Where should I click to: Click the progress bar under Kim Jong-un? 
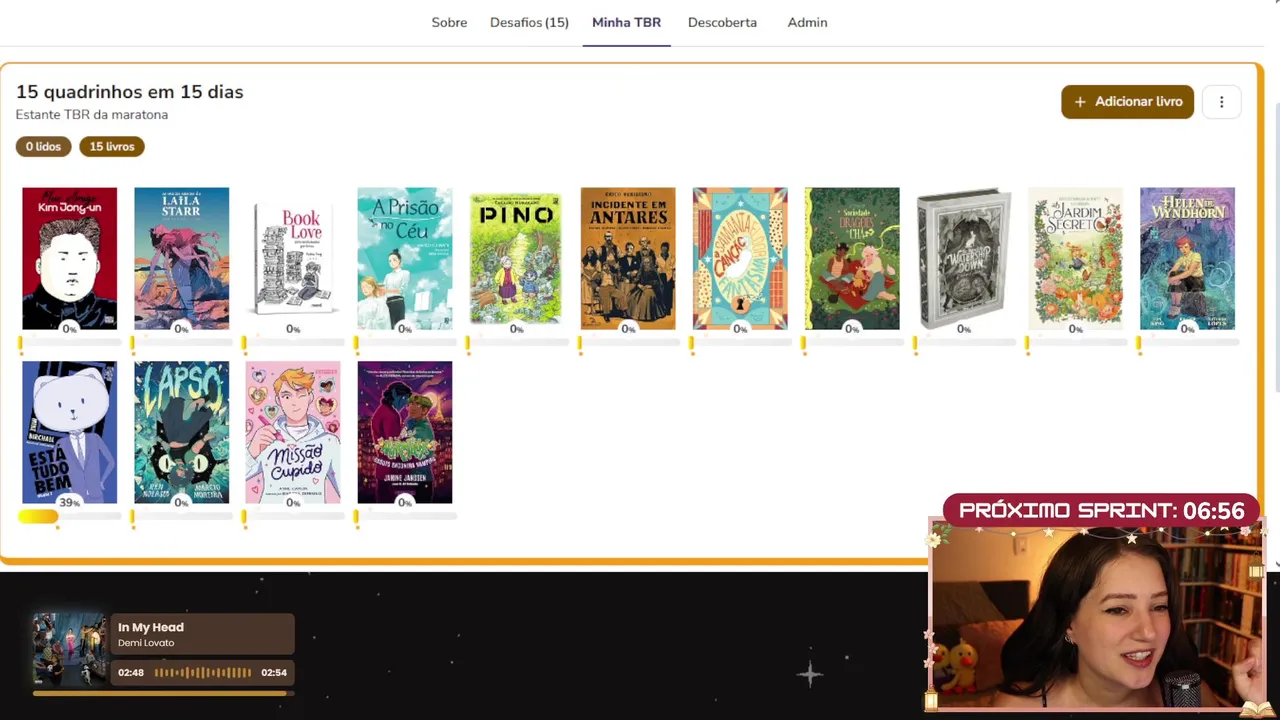coord(69,343)
